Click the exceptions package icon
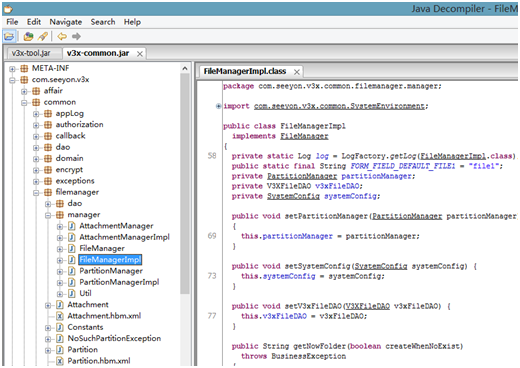The image size is (520, 368). coord(48,181)
